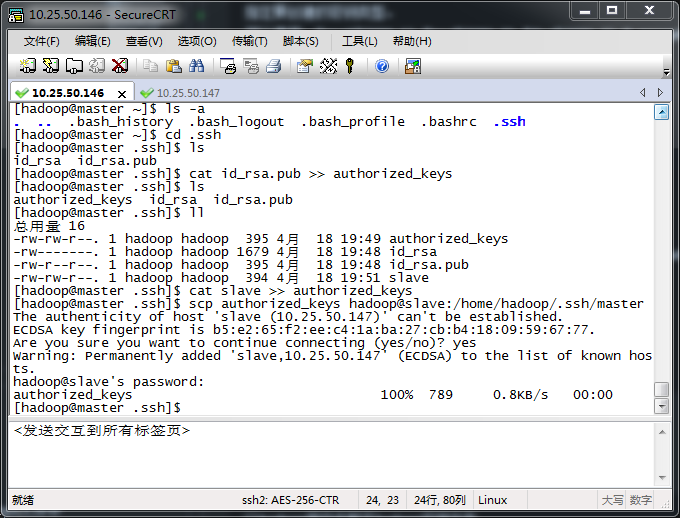Click the terminal scrollbar down arrow
680x518 pixels.
(661, 407)
